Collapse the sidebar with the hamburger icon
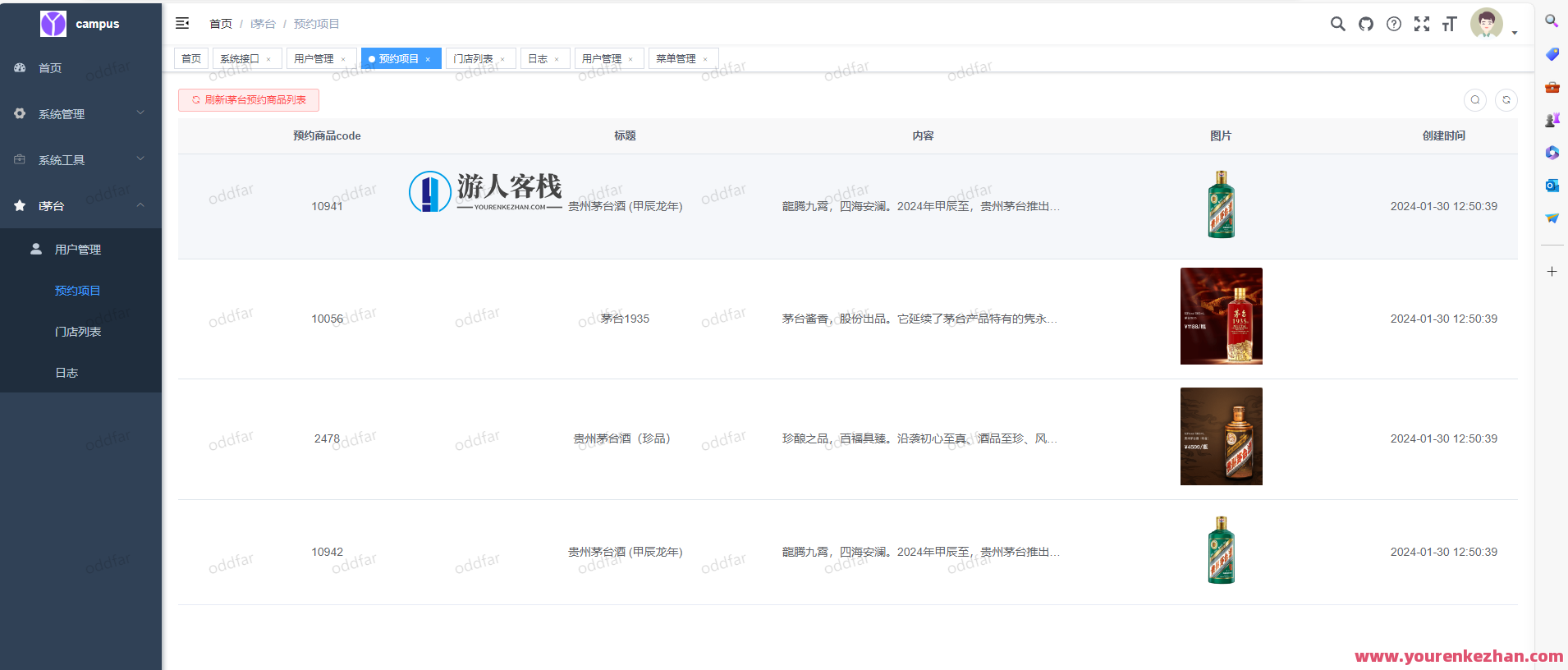 point(182,23)
